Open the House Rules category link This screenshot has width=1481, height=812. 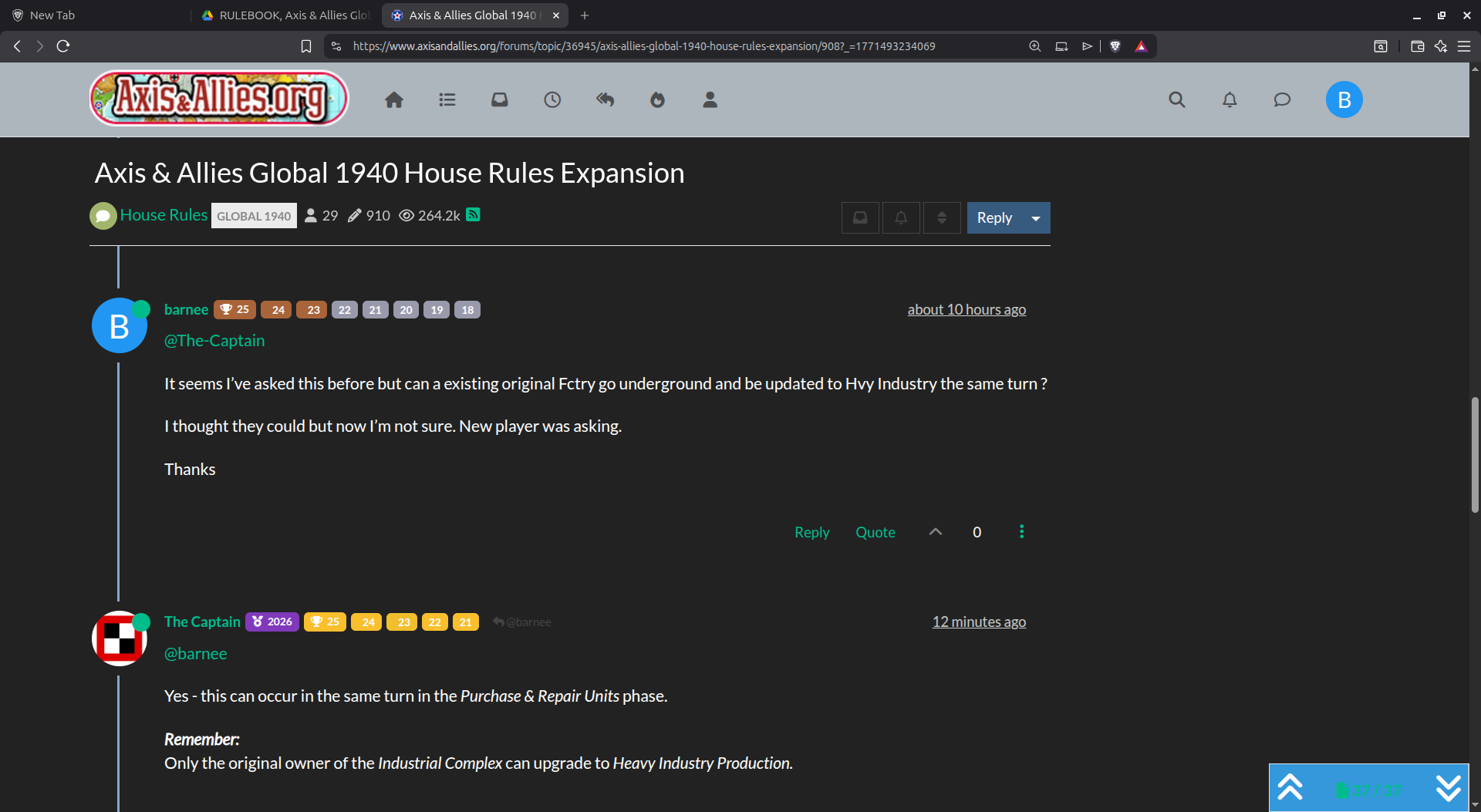(163, 214)
